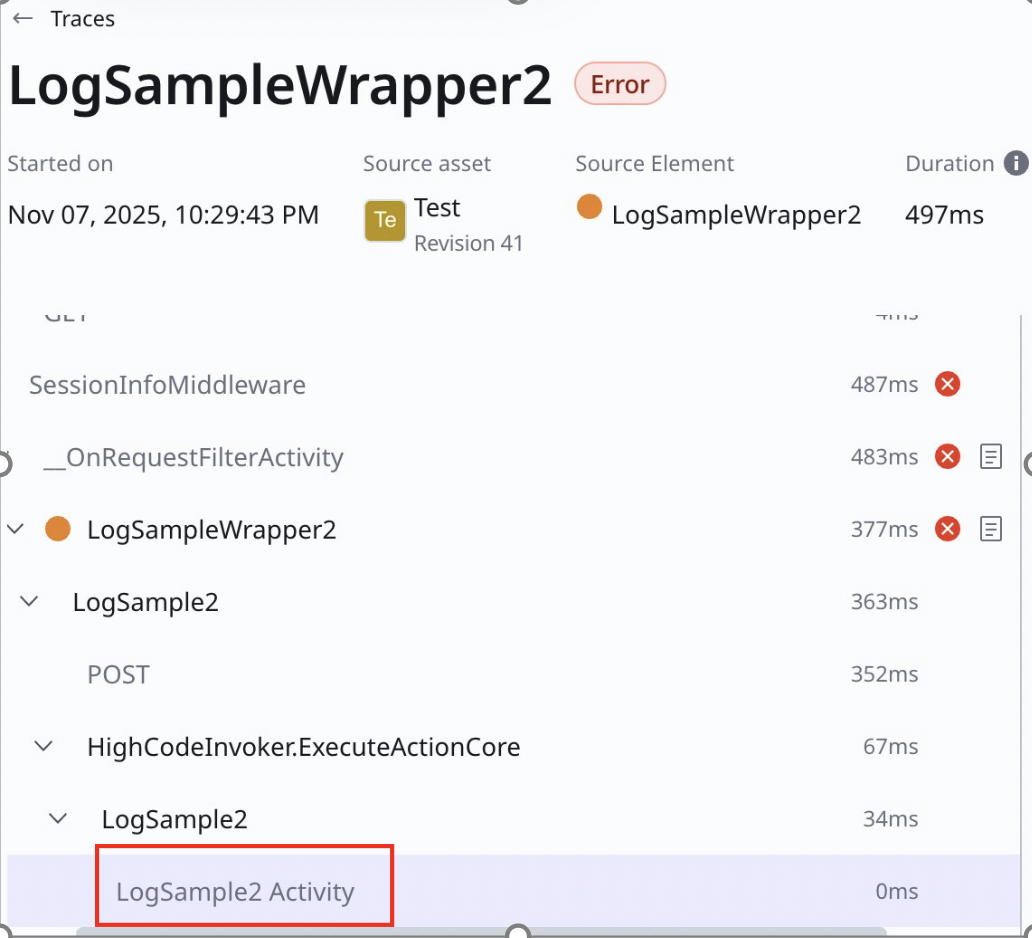
Task: Click the Started on label
Action: click(x=60, y=163)
